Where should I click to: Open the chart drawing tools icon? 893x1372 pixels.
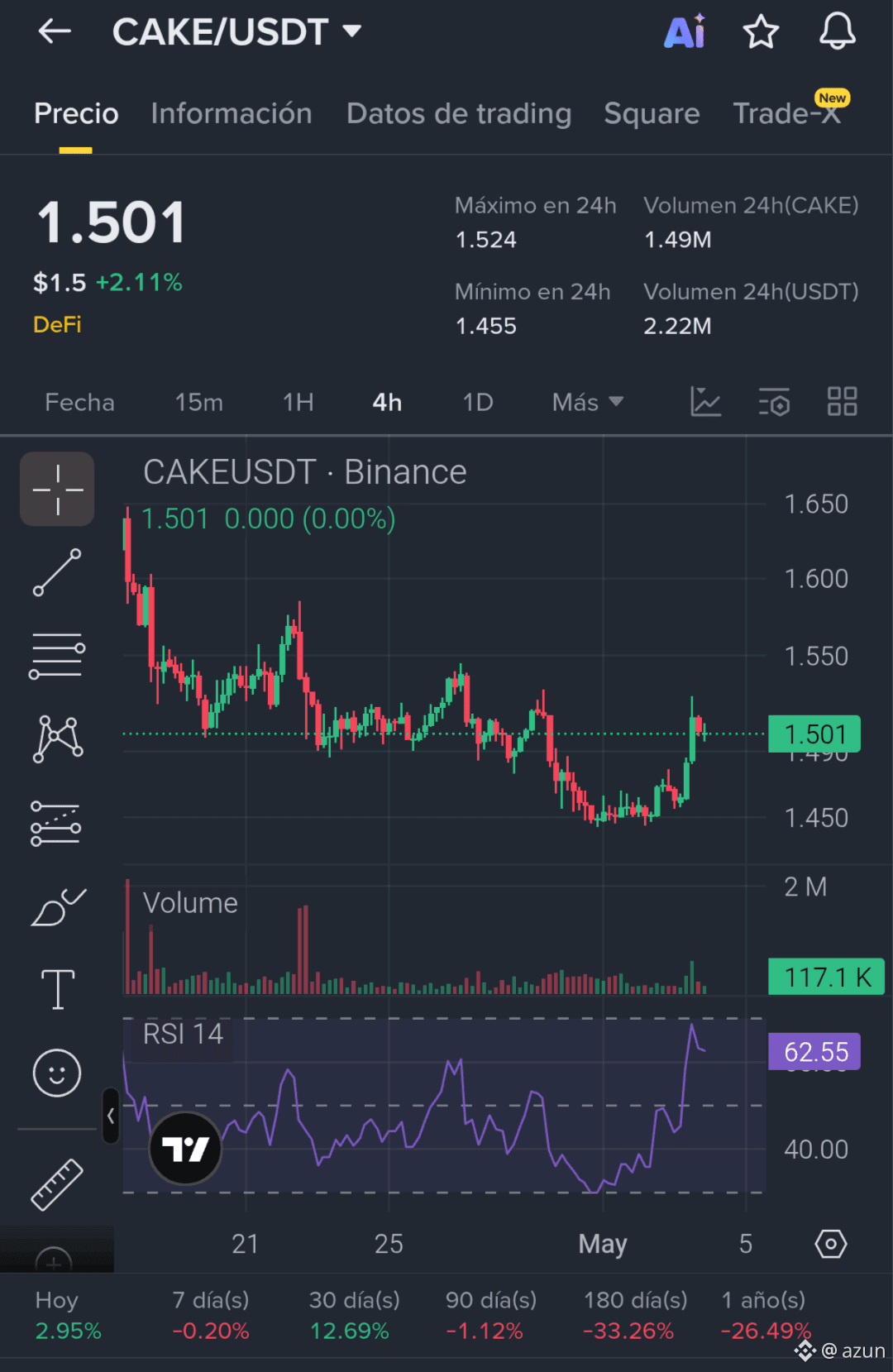tap(705, 402)
